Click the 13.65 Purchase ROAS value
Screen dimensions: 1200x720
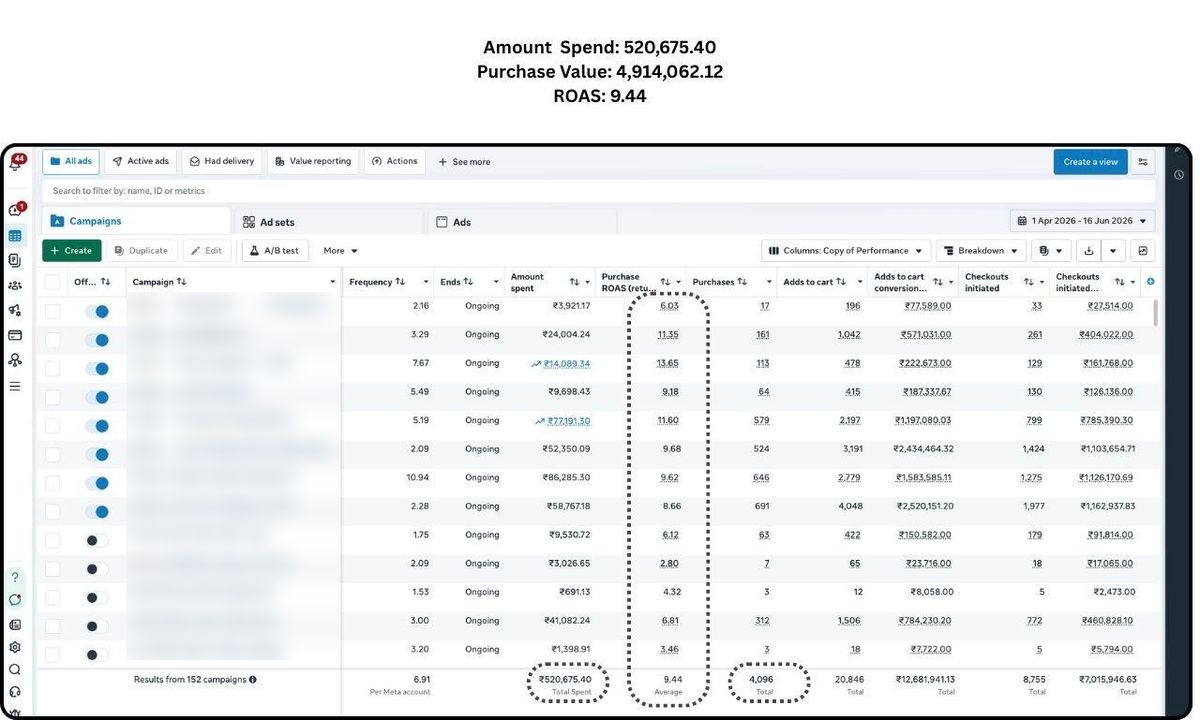coord(668,364)
